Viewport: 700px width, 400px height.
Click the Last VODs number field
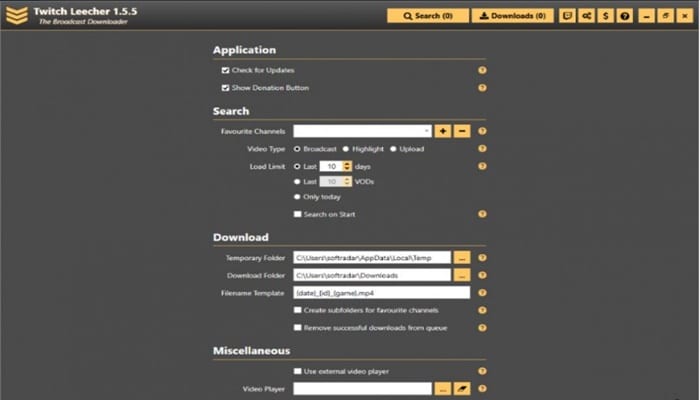[331, 181]
